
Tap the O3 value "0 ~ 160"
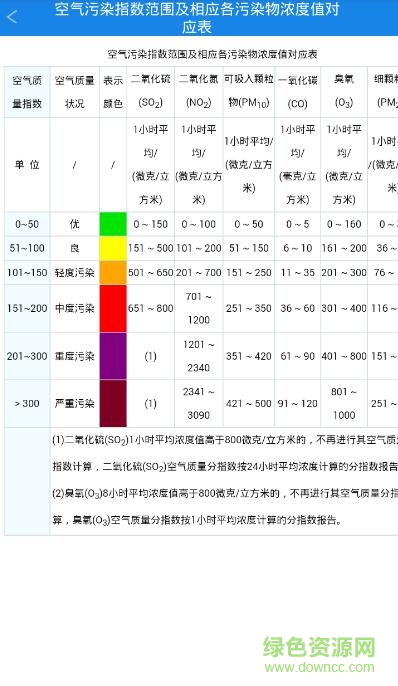(x=344, y=224)
